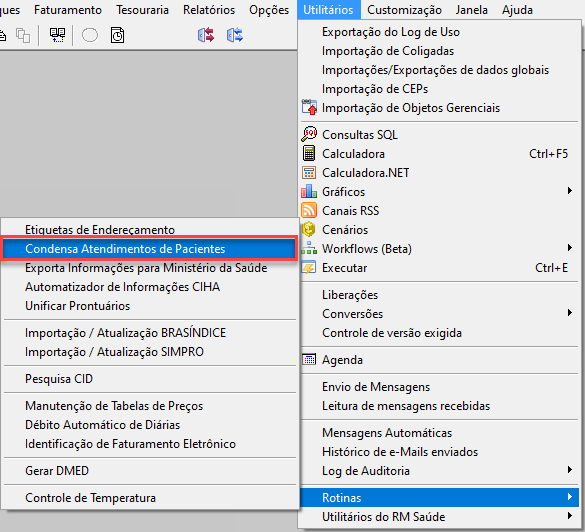Click the empty circle toolbar icon
This screenshot has width=585, height=532.
click(x=90, y=35)
